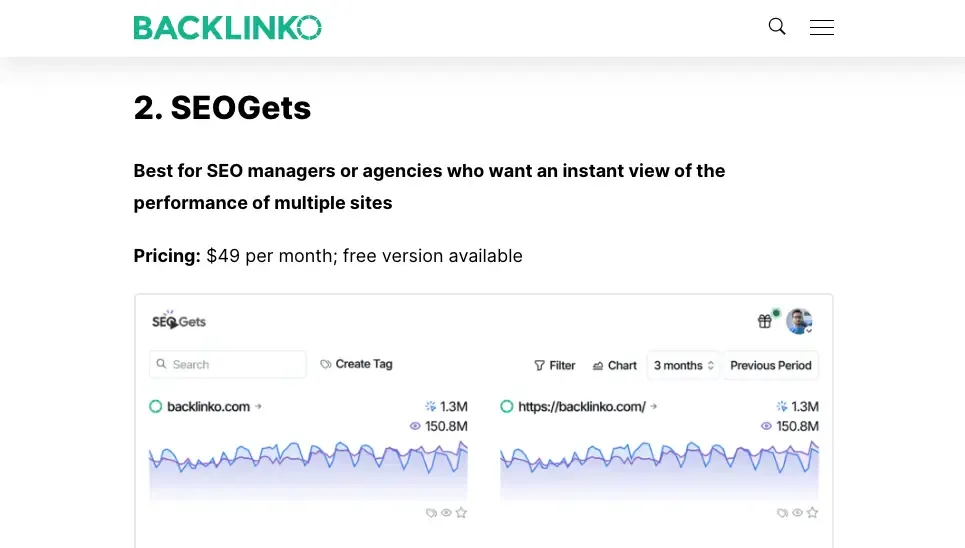
Task: Expand the 3 months date range dropdown
Action: [684, 366]
